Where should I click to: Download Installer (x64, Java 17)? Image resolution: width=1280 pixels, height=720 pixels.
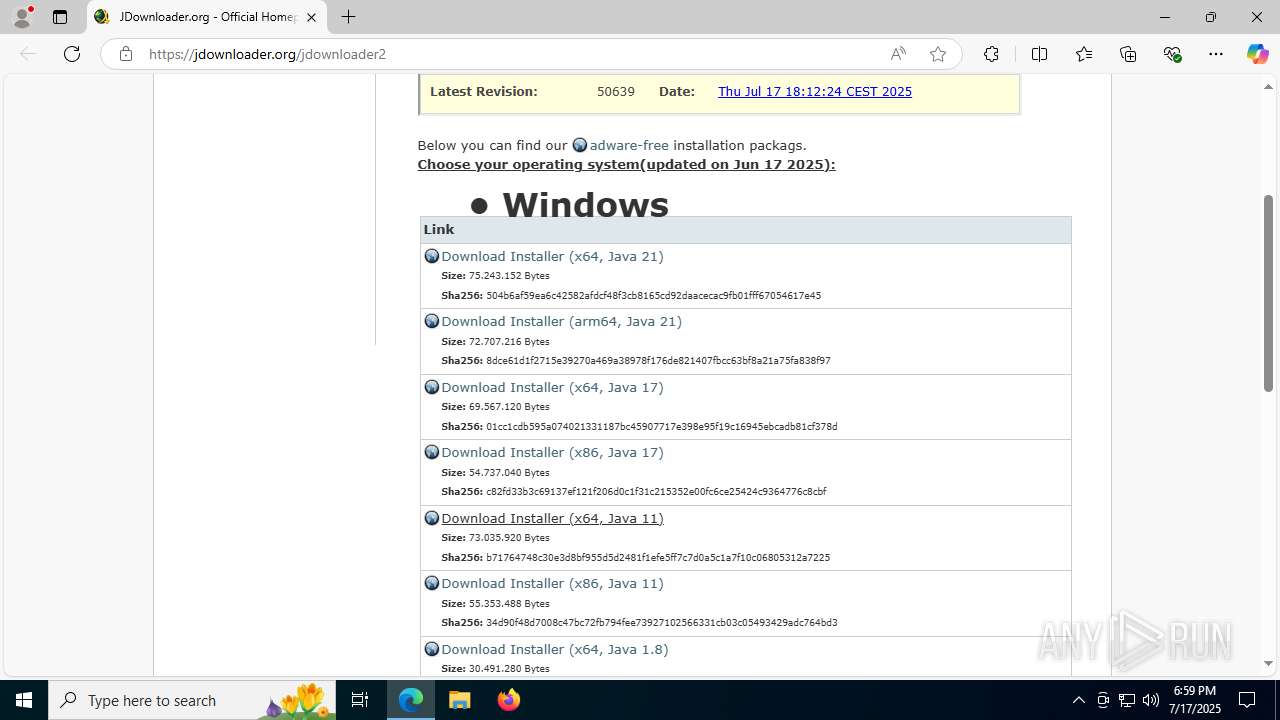click(552, 387)
